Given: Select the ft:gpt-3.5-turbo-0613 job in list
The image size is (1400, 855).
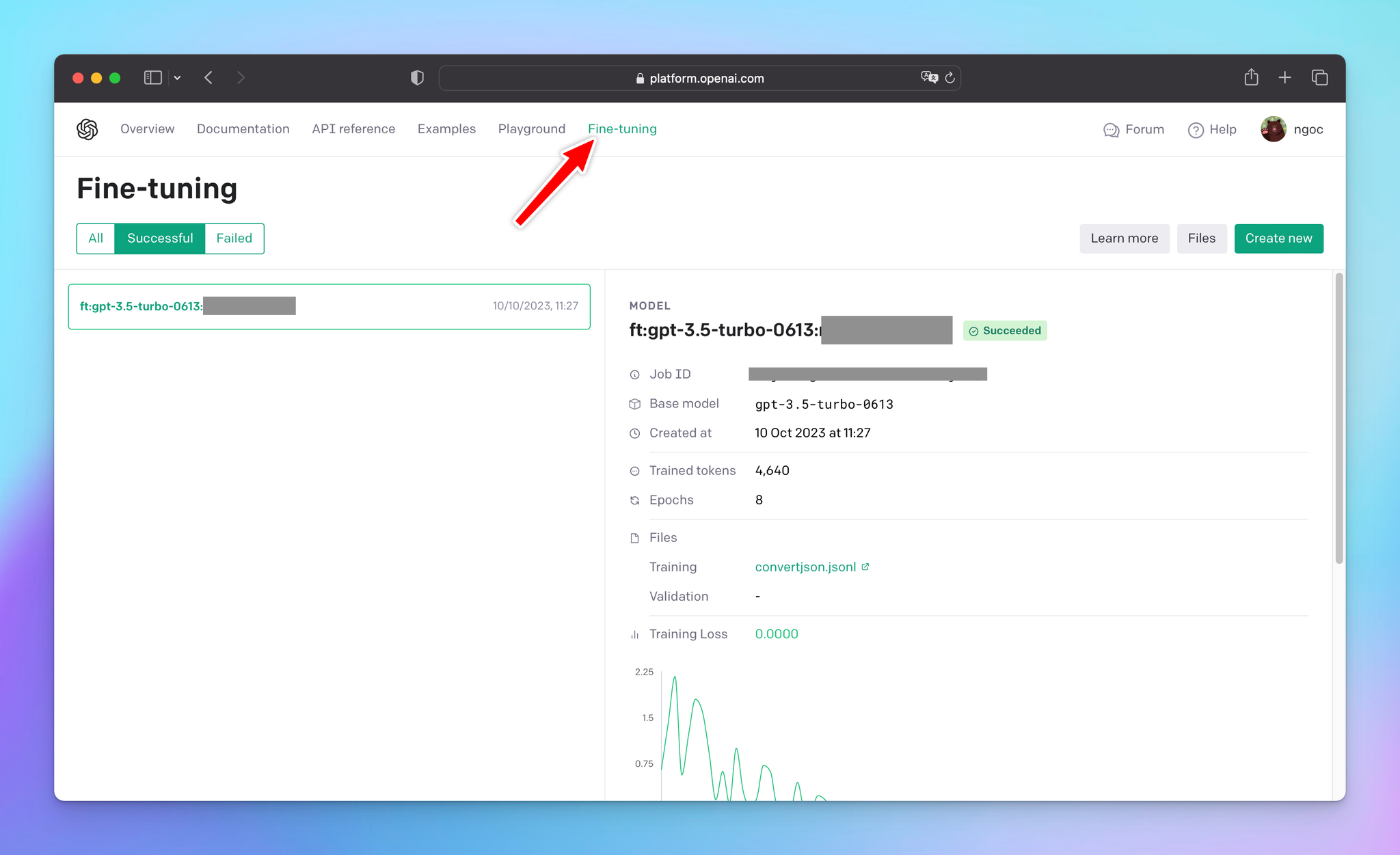Looking at the screenshot, I should pos(329,306).
